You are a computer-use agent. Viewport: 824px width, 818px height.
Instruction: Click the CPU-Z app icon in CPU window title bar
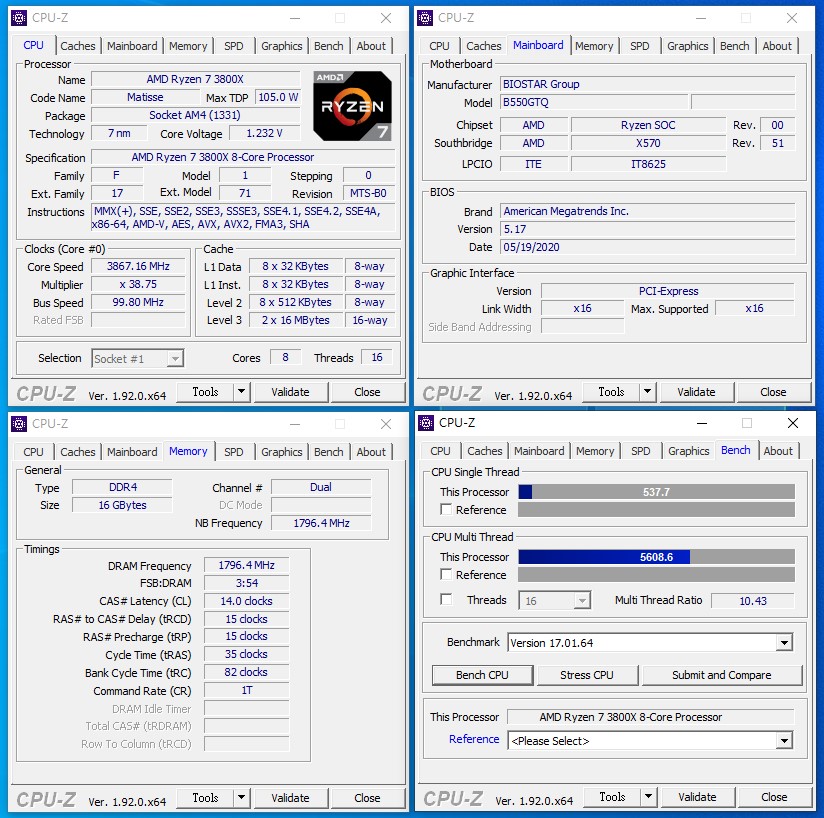click(x=19, y=18)
